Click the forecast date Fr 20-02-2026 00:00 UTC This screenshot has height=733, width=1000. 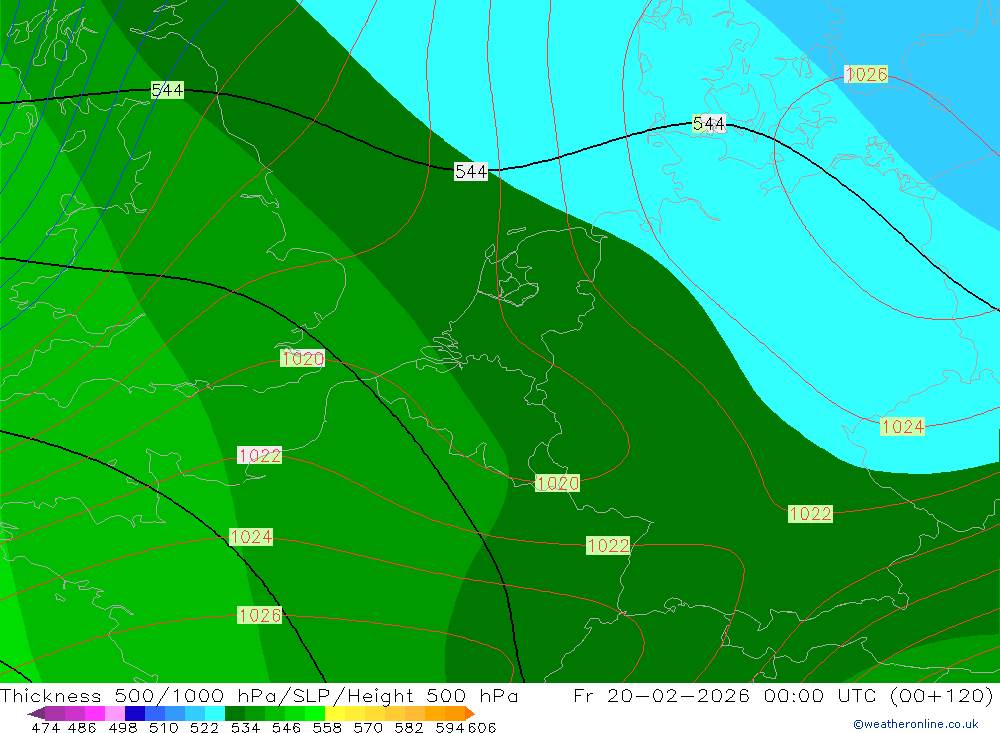[724, 695]
